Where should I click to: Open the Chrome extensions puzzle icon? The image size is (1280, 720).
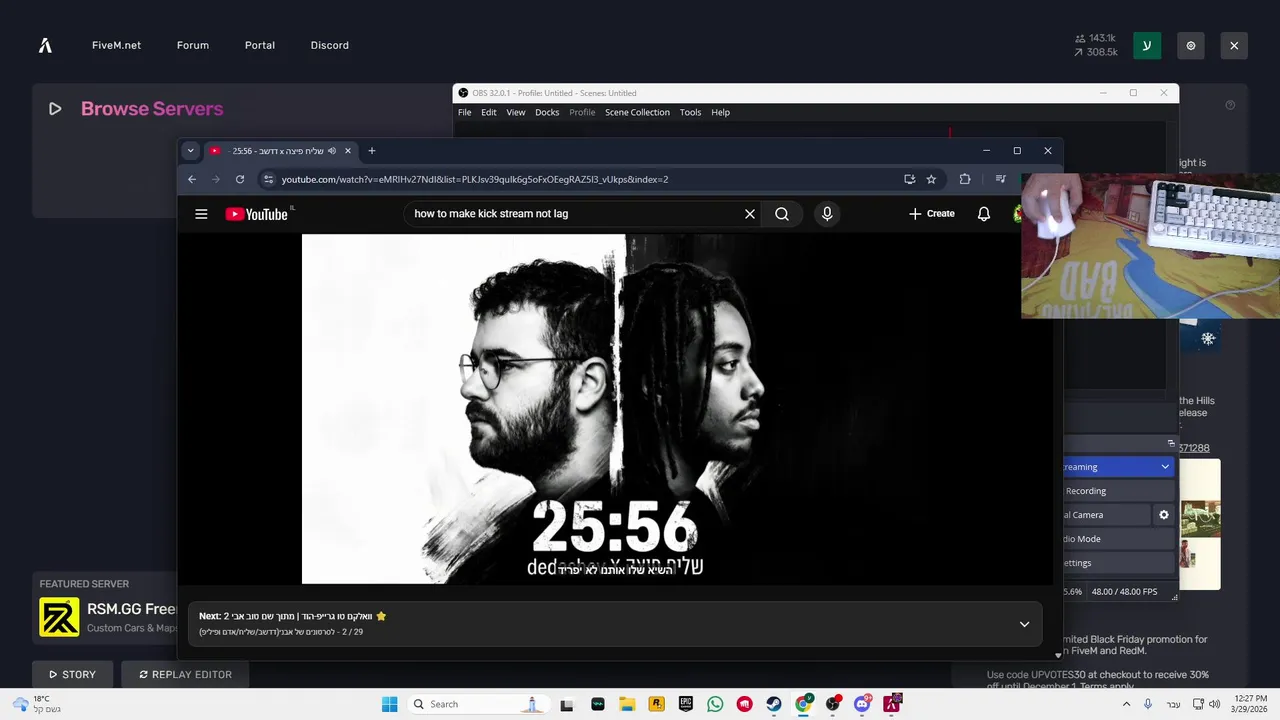point(965,179)
